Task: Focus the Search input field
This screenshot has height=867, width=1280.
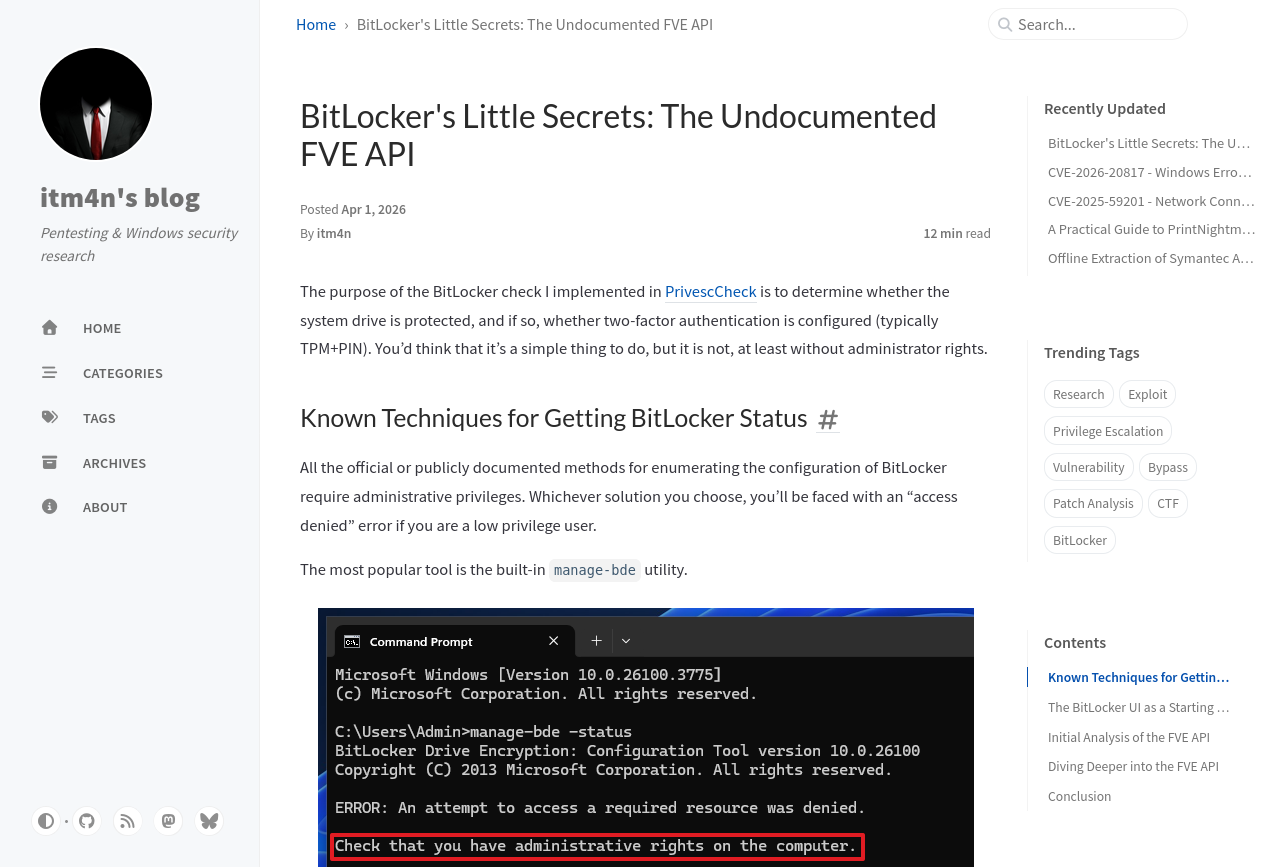Action: point(1097,24)
